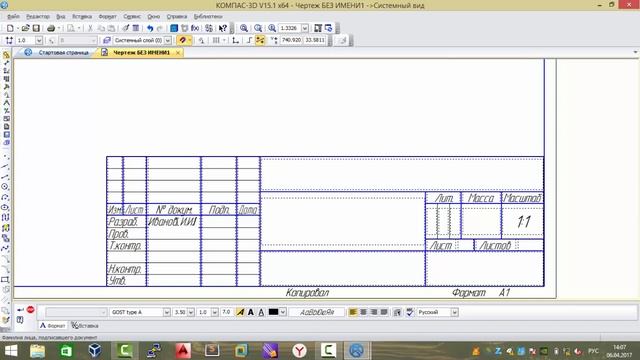Open the Редактор menu
Viewport: 640px width, 360px height.
[38, 17]
